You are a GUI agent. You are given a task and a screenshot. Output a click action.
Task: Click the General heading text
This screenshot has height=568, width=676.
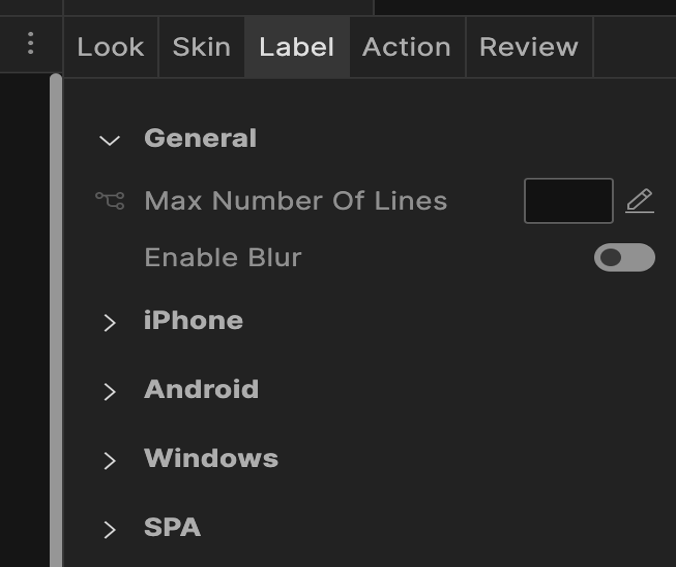point(200,139)
